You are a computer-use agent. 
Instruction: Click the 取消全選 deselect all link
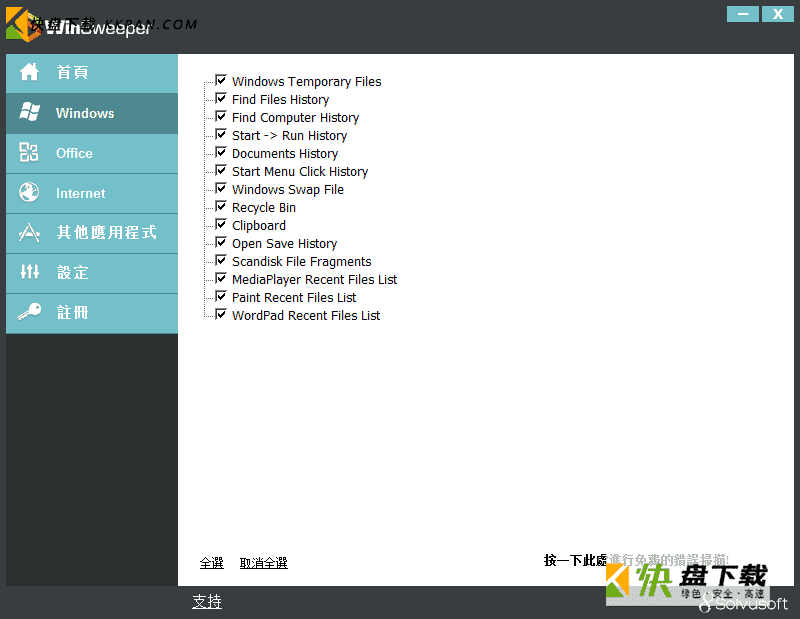tap(264, 563)
